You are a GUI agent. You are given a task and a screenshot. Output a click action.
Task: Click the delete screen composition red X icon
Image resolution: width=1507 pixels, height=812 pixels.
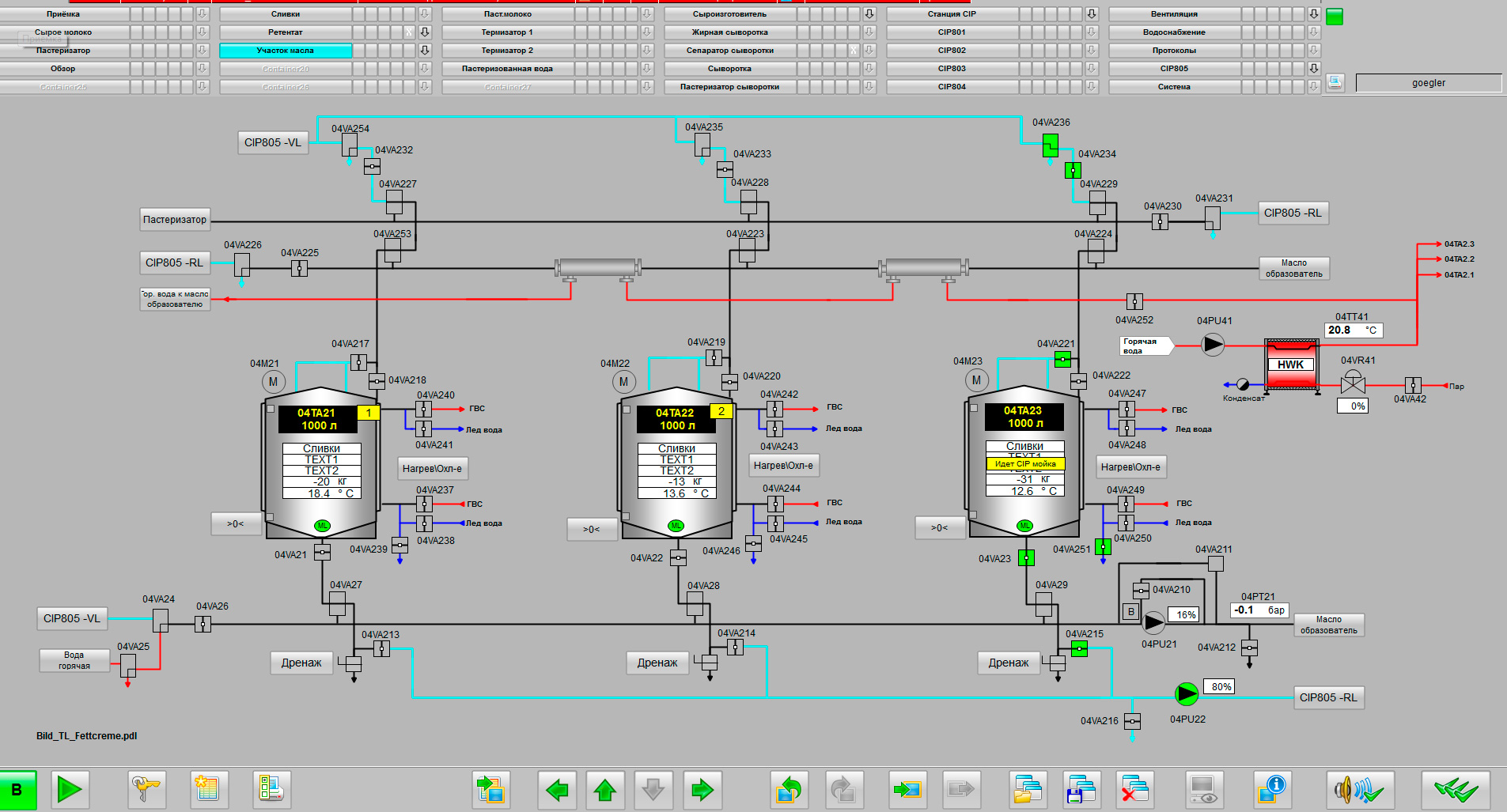tap(1134, 789)
